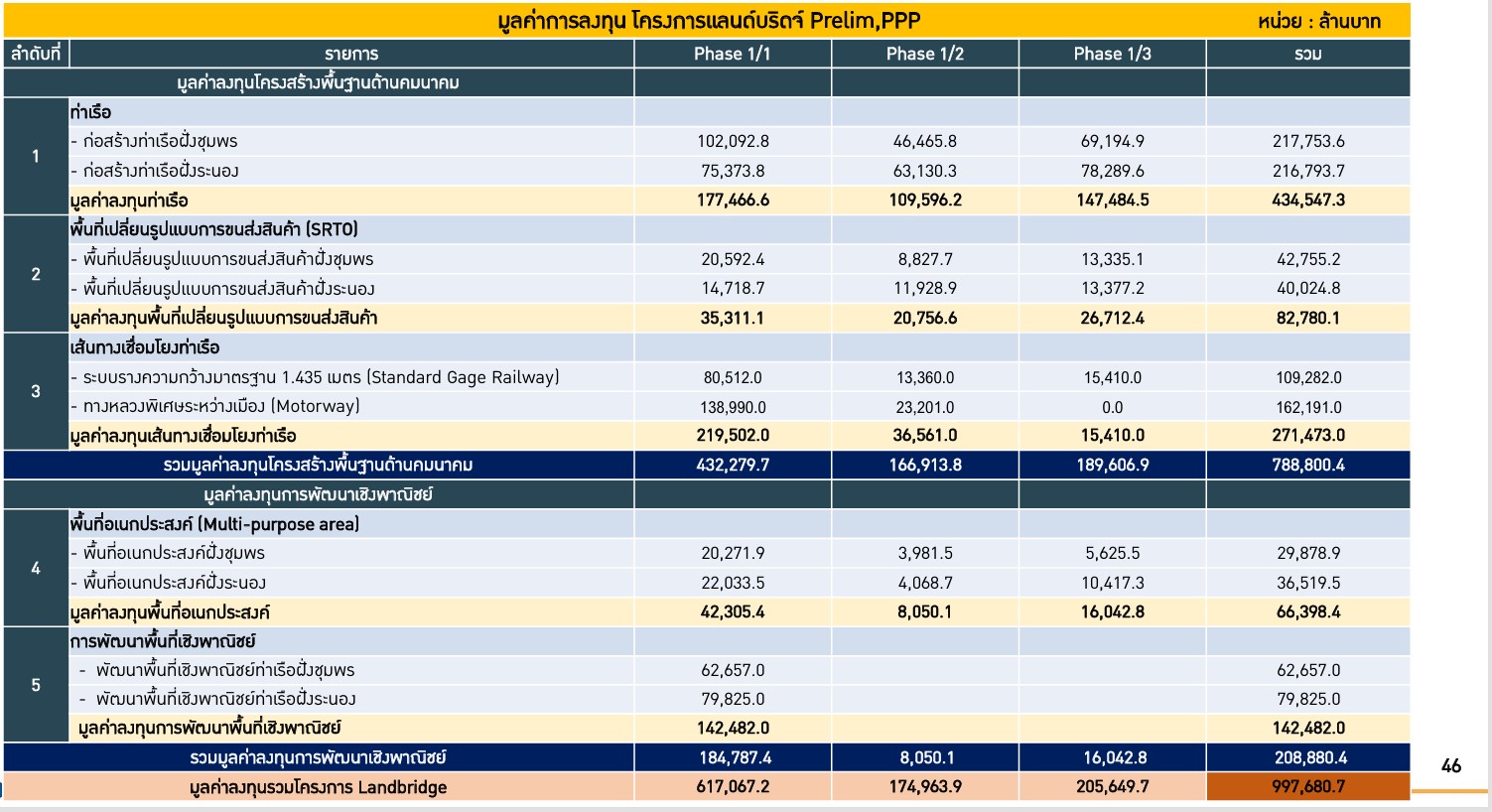1492x812 pixels.
Task: Click the ลำดับที่ column header
Action: 36,54
